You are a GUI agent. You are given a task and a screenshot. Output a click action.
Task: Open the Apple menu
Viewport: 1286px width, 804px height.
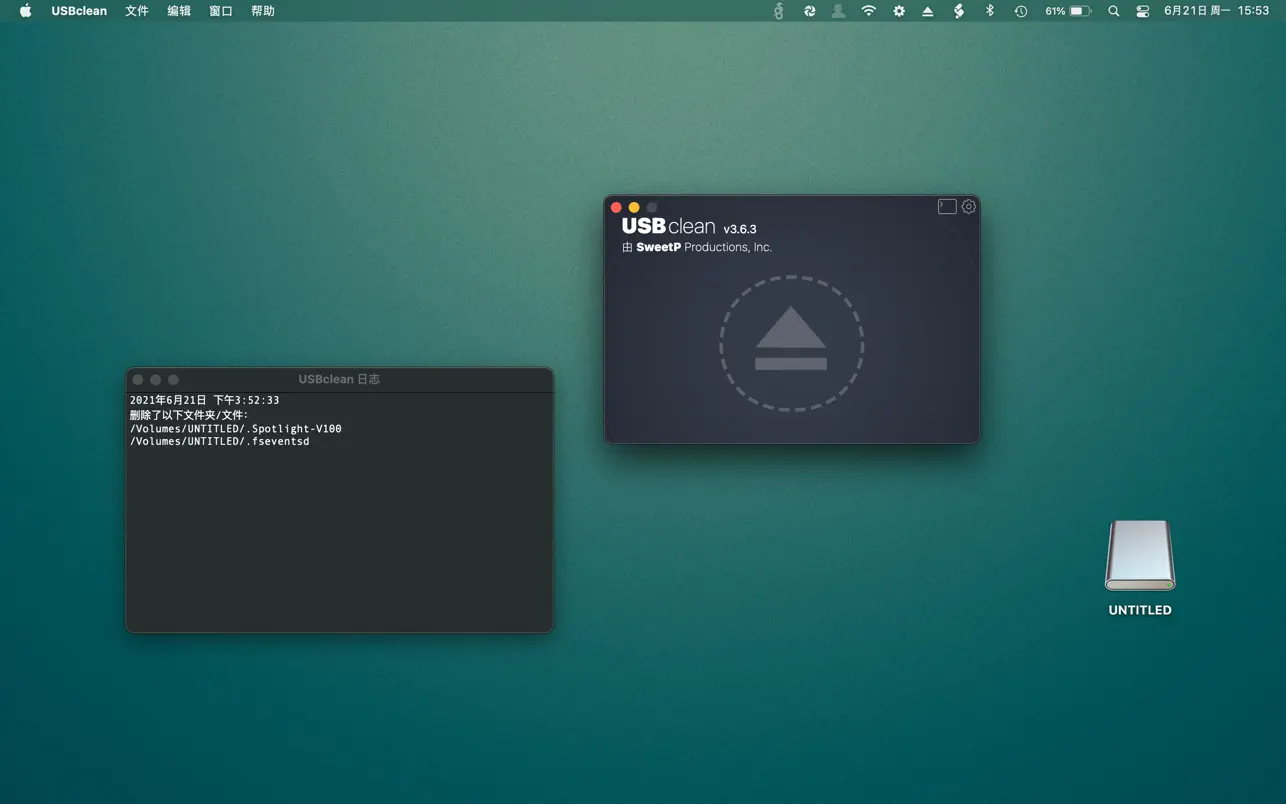[x=25, y=11]
